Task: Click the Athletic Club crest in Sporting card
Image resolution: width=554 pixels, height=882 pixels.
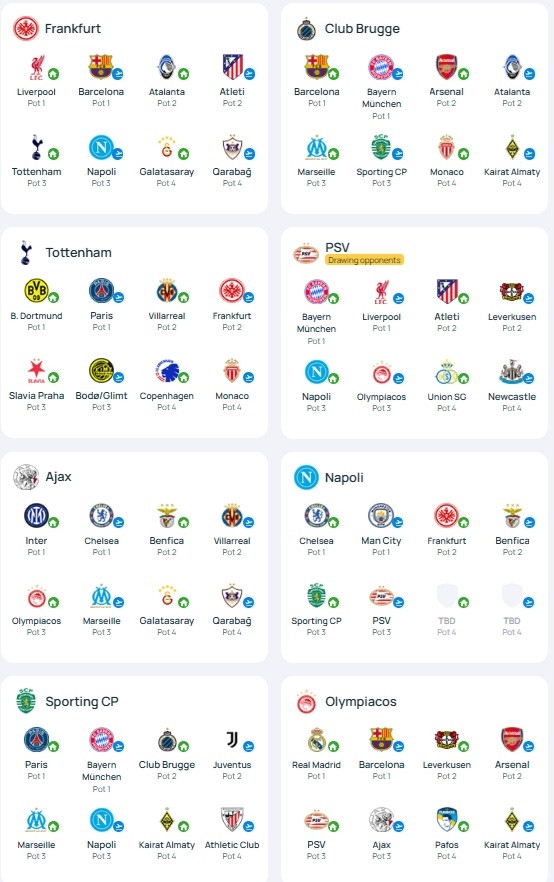Action: pyautogui.click(x=232, y=820)
